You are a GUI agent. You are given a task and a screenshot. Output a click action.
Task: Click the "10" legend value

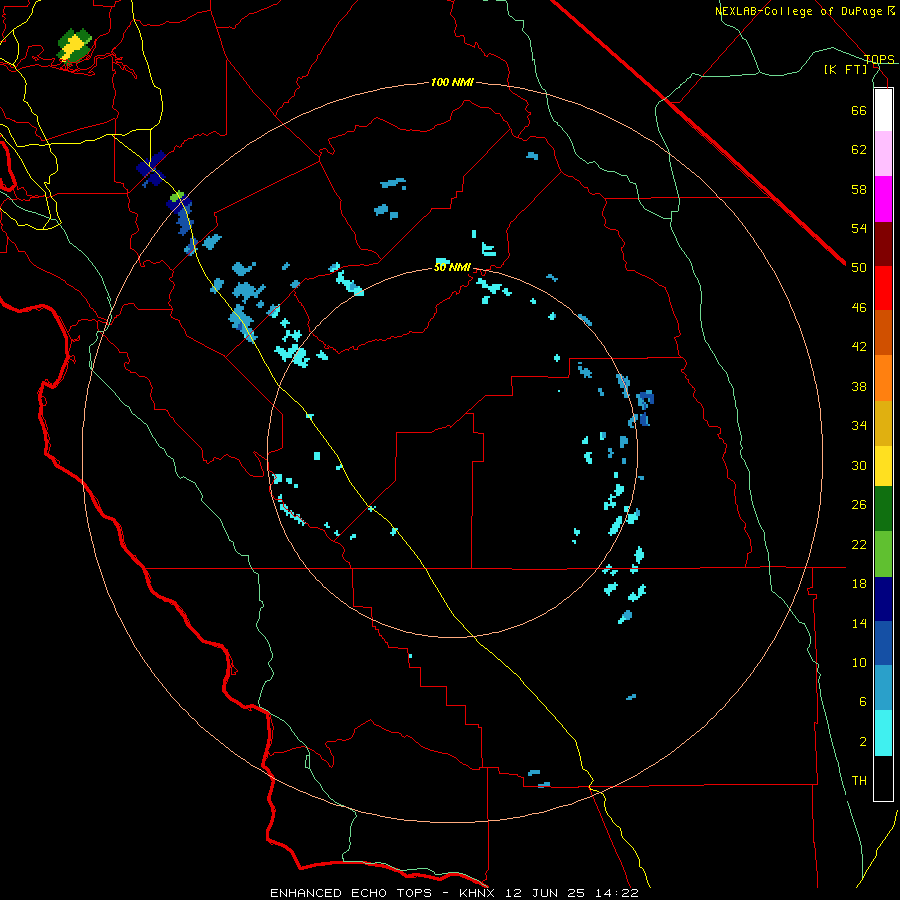(x=859, y=662)
